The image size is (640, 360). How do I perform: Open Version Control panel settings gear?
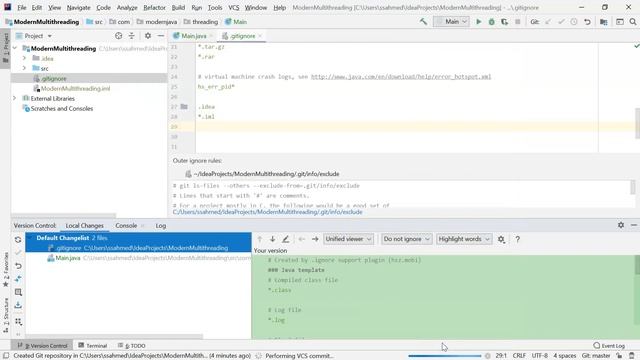pyautogui.click(x=621, y=225)
